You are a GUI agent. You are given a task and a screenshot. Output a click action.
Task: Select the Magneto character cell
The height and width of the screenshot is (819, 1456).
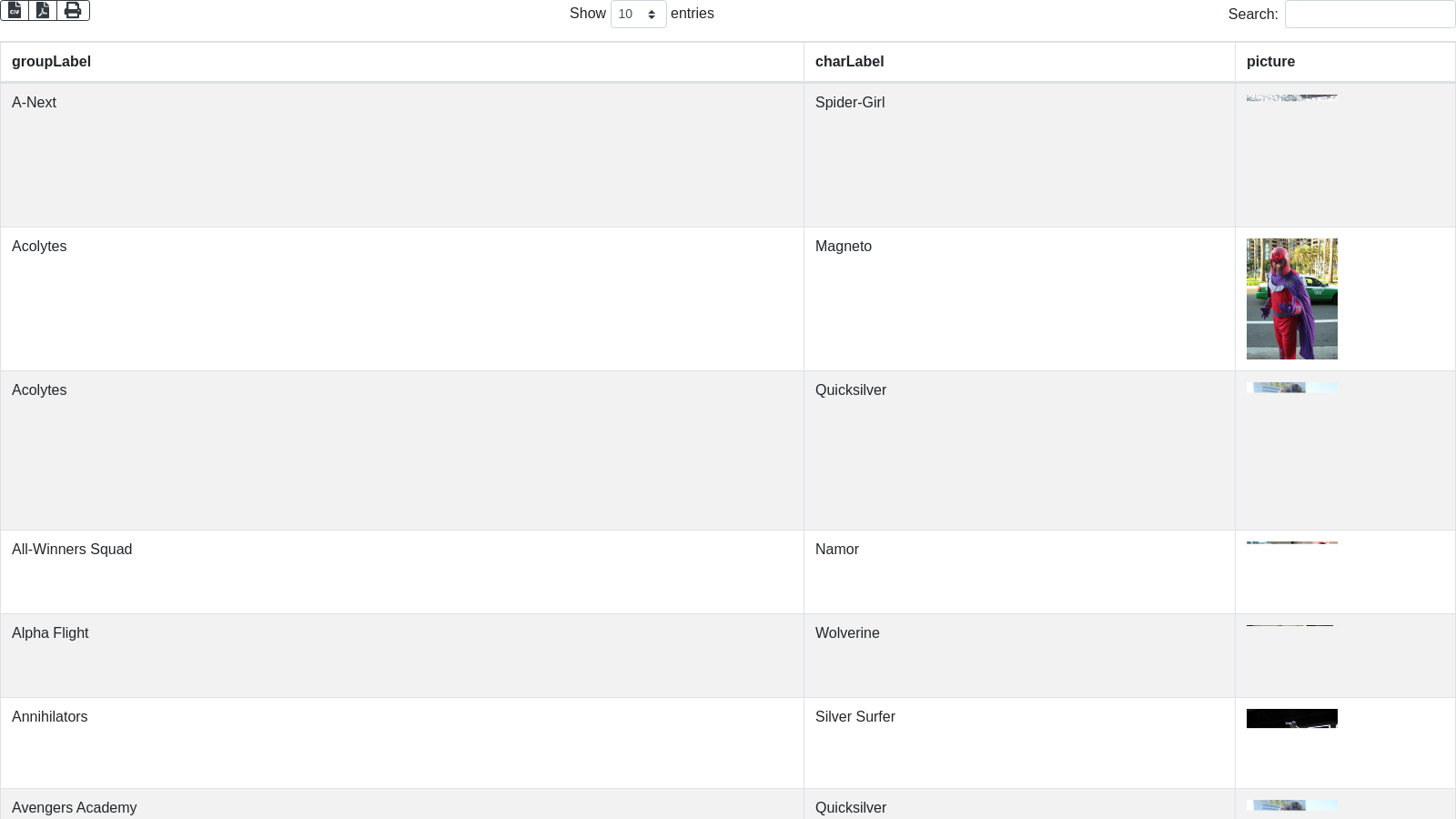coord(1019,298)
